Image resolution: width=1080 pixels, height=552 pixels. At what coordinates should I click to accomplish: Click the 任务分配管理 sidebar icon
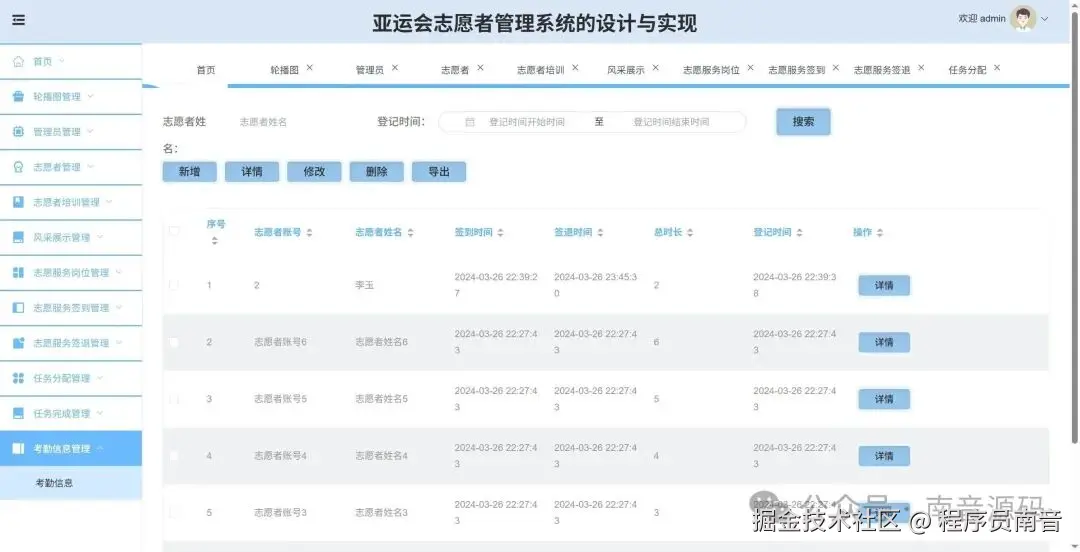[19, 378]
